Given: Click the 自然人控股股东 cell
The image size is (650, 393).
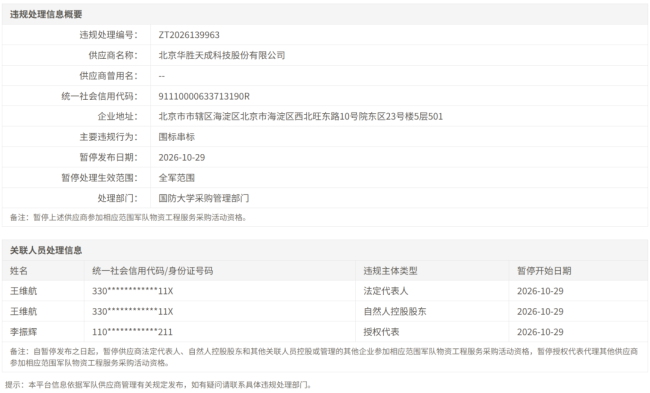Looking at the screenshot, I should [395, 311].
